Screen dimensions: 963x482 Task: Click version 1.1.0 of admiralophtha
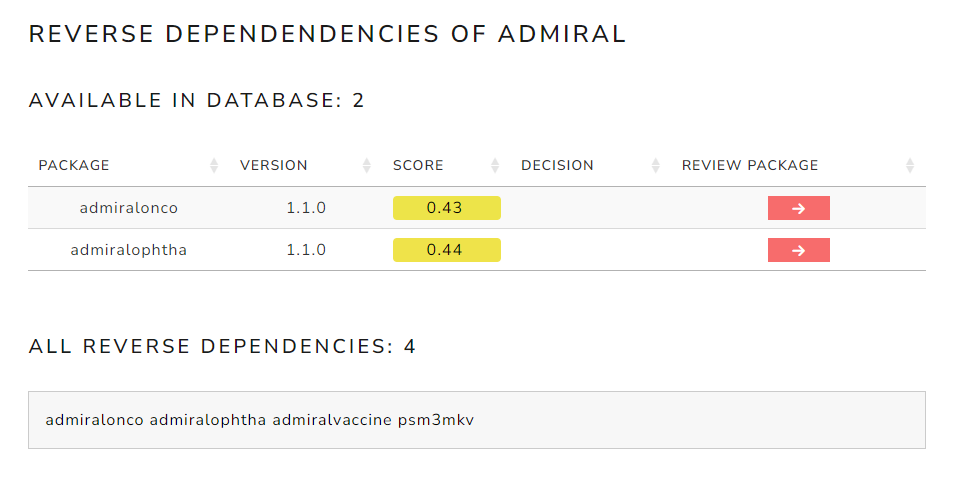click(306, 250)
